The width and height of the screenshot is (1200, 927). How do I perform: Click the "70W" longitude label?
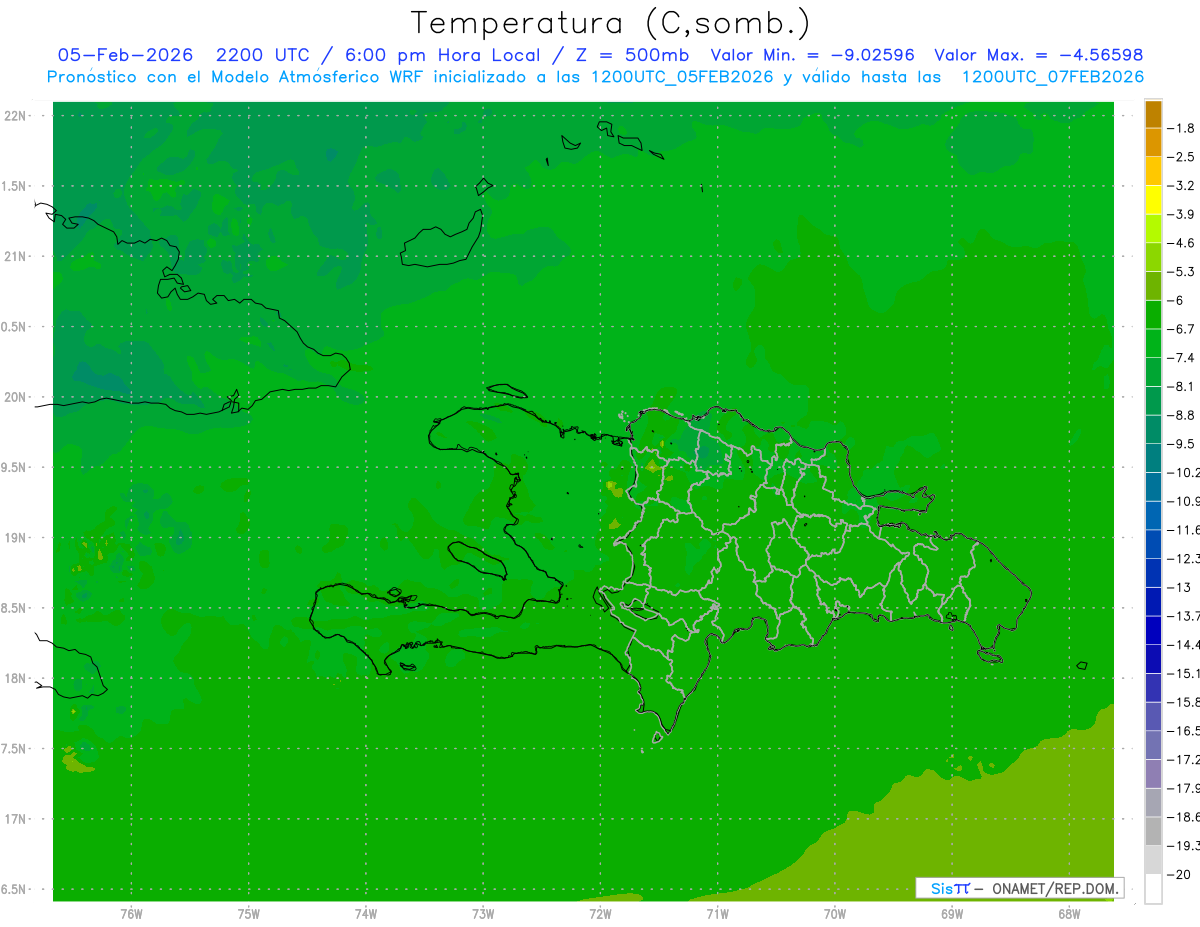click(834, 914)
